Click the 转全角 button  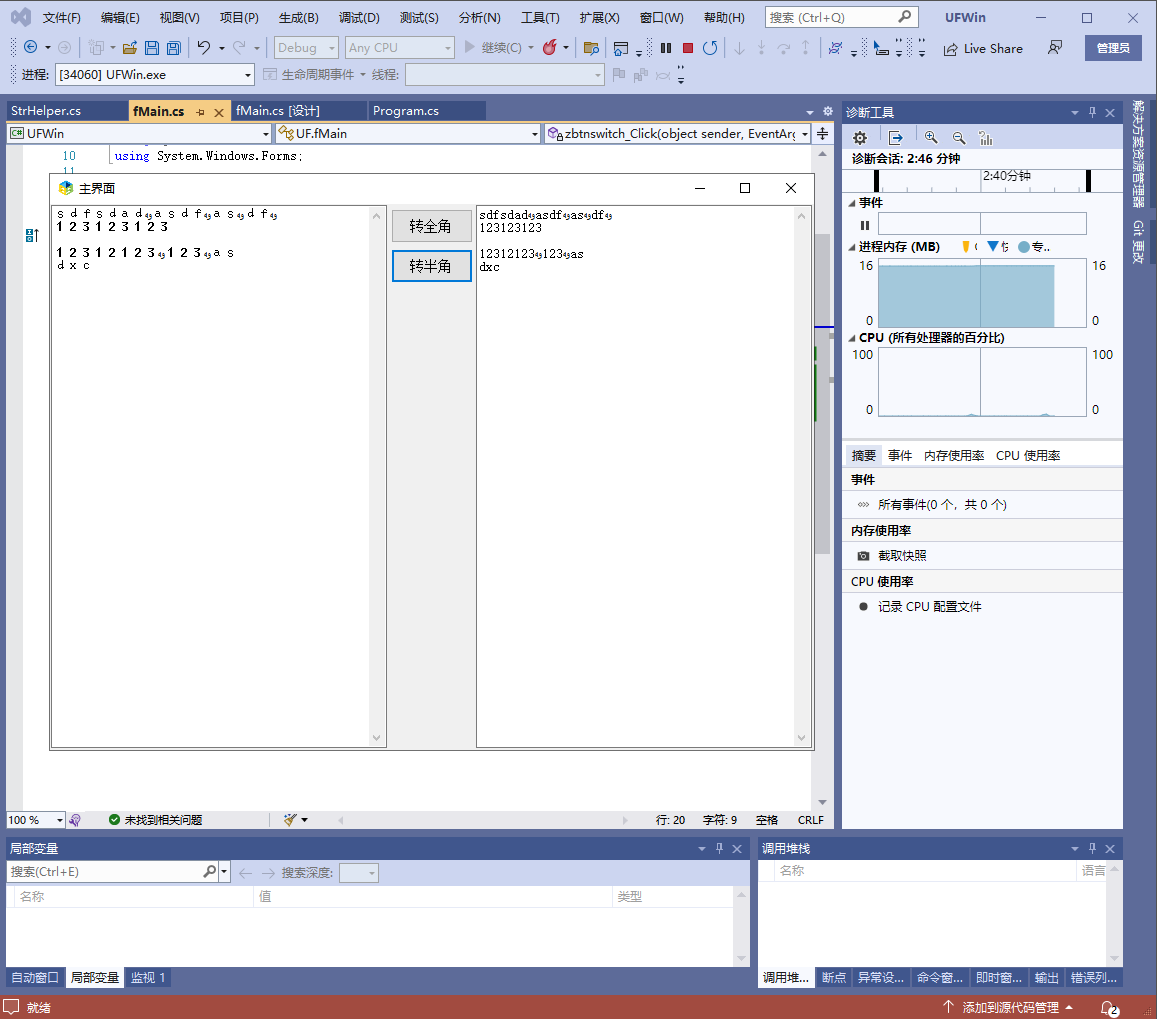tap(432, 226)
